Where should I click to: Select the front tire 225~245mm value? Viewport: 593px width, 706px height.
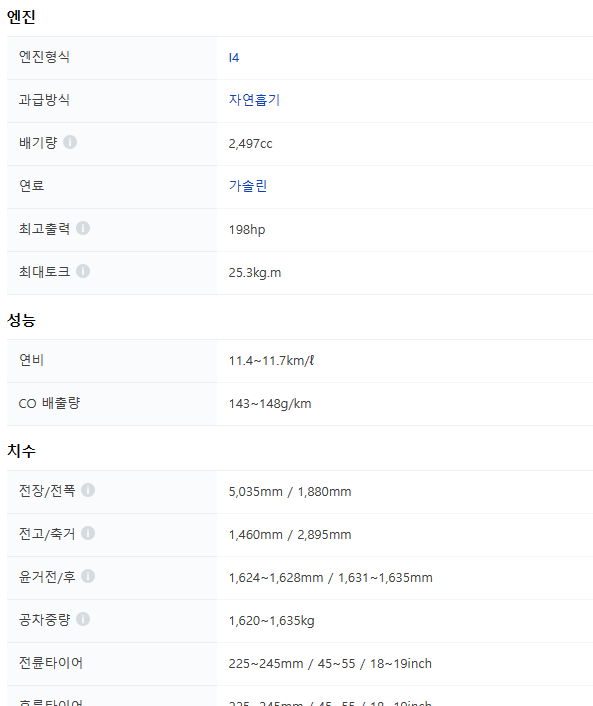click(330, 664)
